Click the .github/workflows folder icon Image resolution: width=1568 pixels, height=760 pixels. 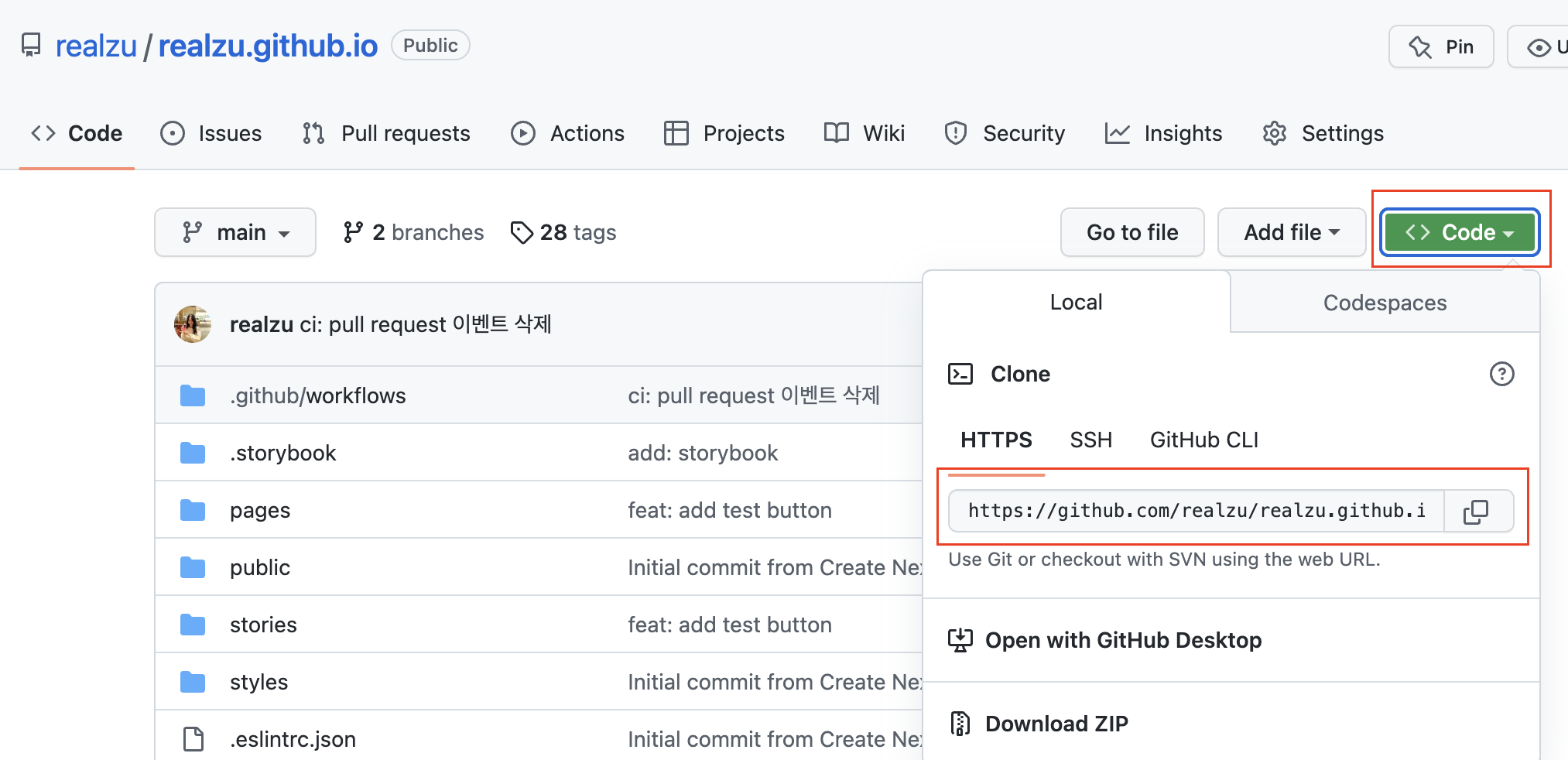pos(193,395)
